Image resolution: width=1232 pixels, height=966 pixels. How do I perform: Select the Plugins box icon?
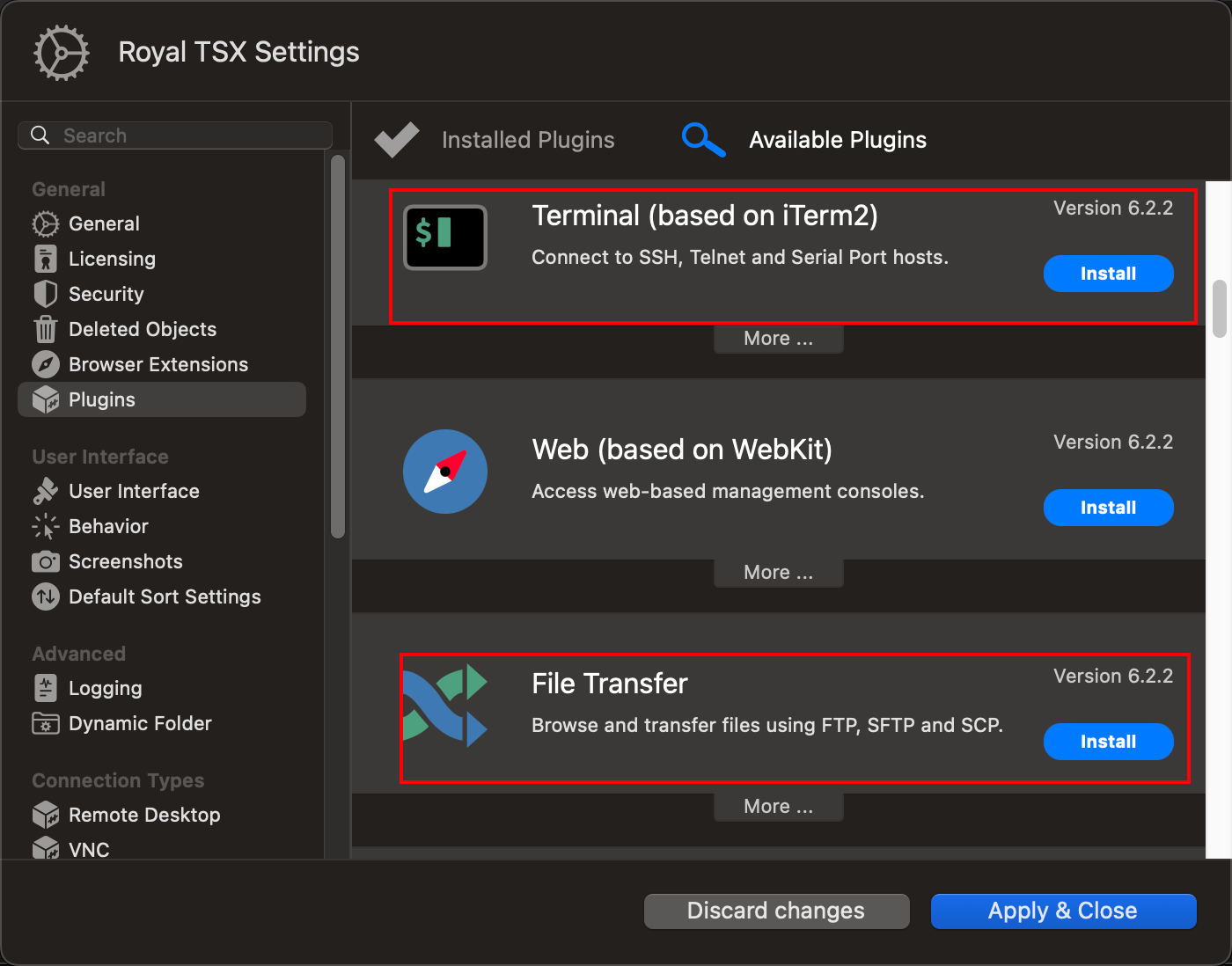click(x=46, y=399)
